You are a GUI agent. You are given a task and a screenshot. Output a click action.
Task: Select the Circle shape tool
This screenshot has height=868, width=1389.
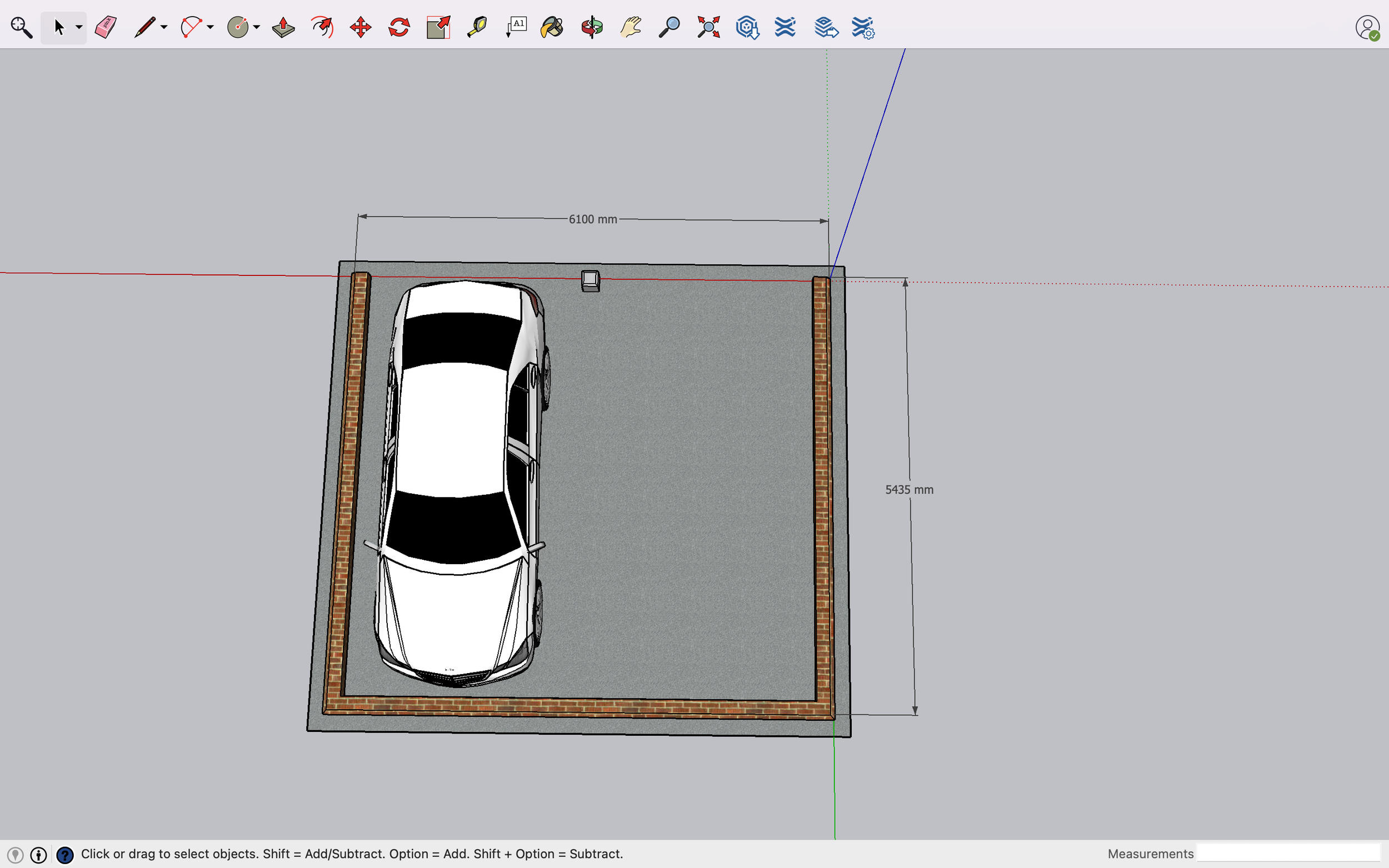pyautogui.click(x=237, y=27)
